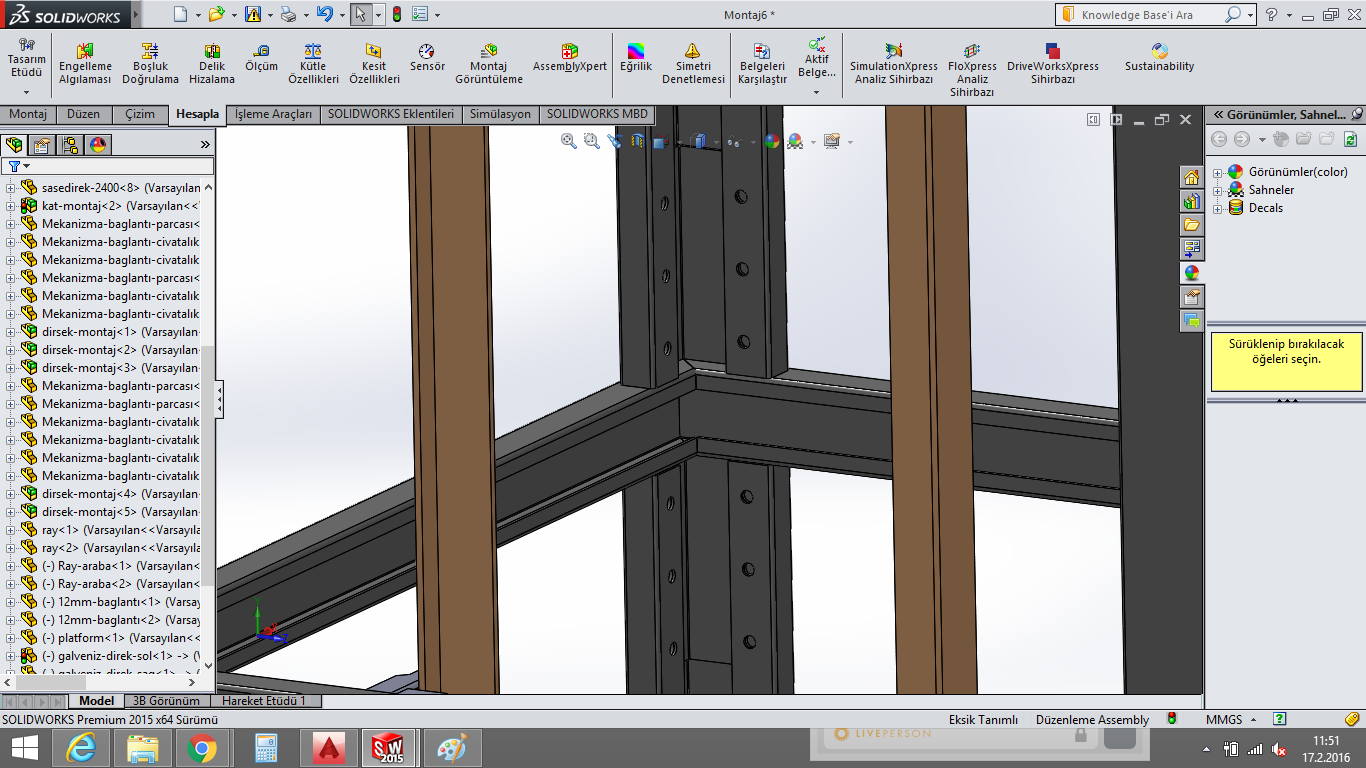Enable Eğrilik curvature display
Viewport: 1366px width, 768px height.
[x=635, y=58]
